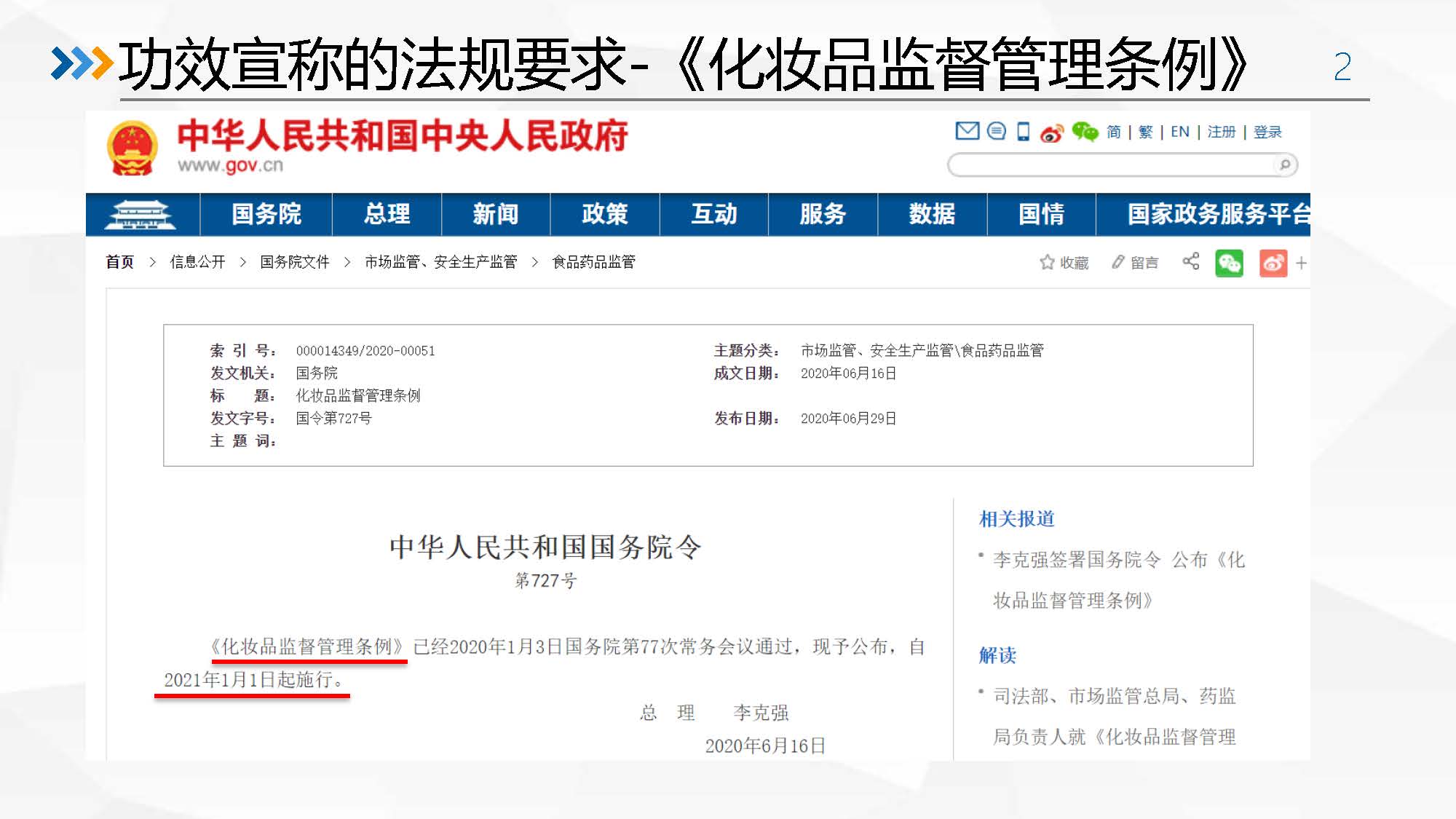Click the speech bubble comment icon in header

pos(996,131)
